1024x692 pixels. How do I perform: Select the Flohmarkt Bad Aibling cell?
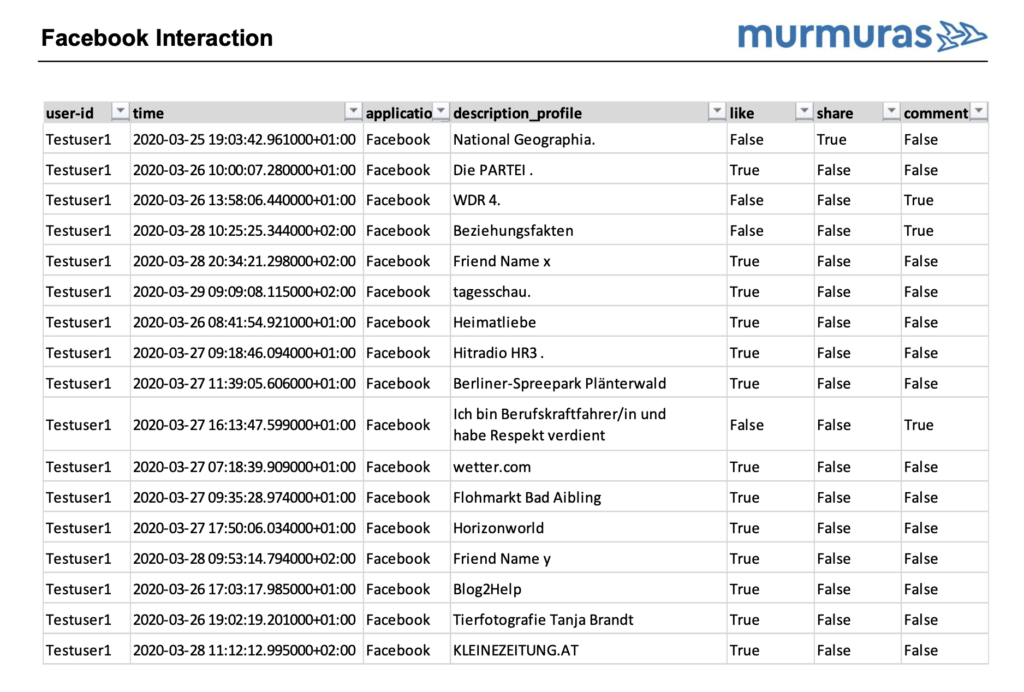(x=527, y=498)
